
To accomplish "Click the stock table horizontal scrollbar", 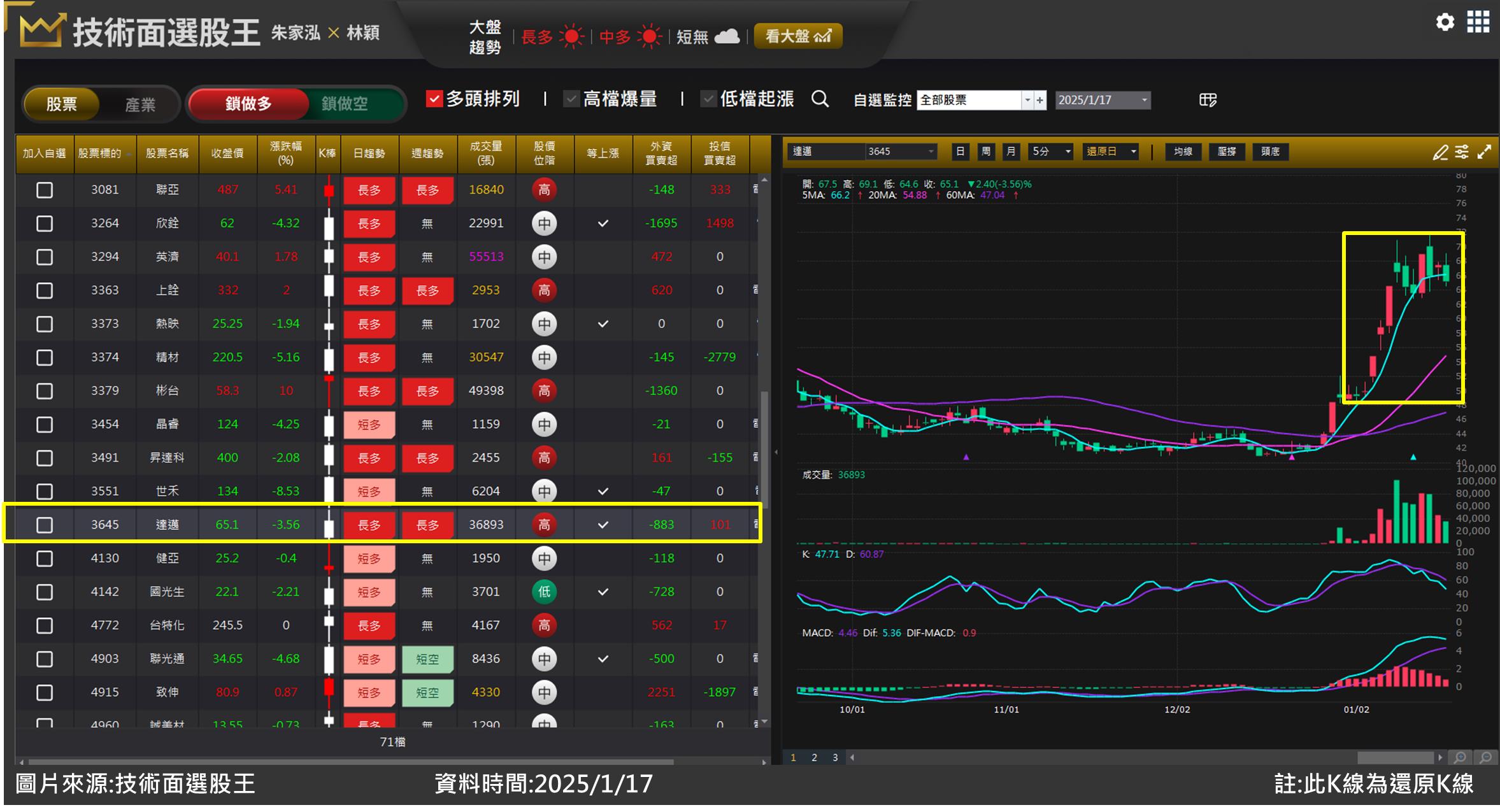I will coord(351,762).
